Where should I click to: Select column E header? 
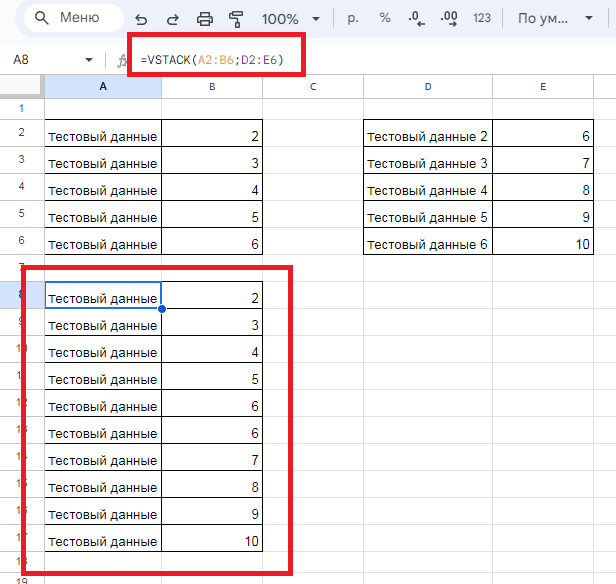[x=543, y=86]
